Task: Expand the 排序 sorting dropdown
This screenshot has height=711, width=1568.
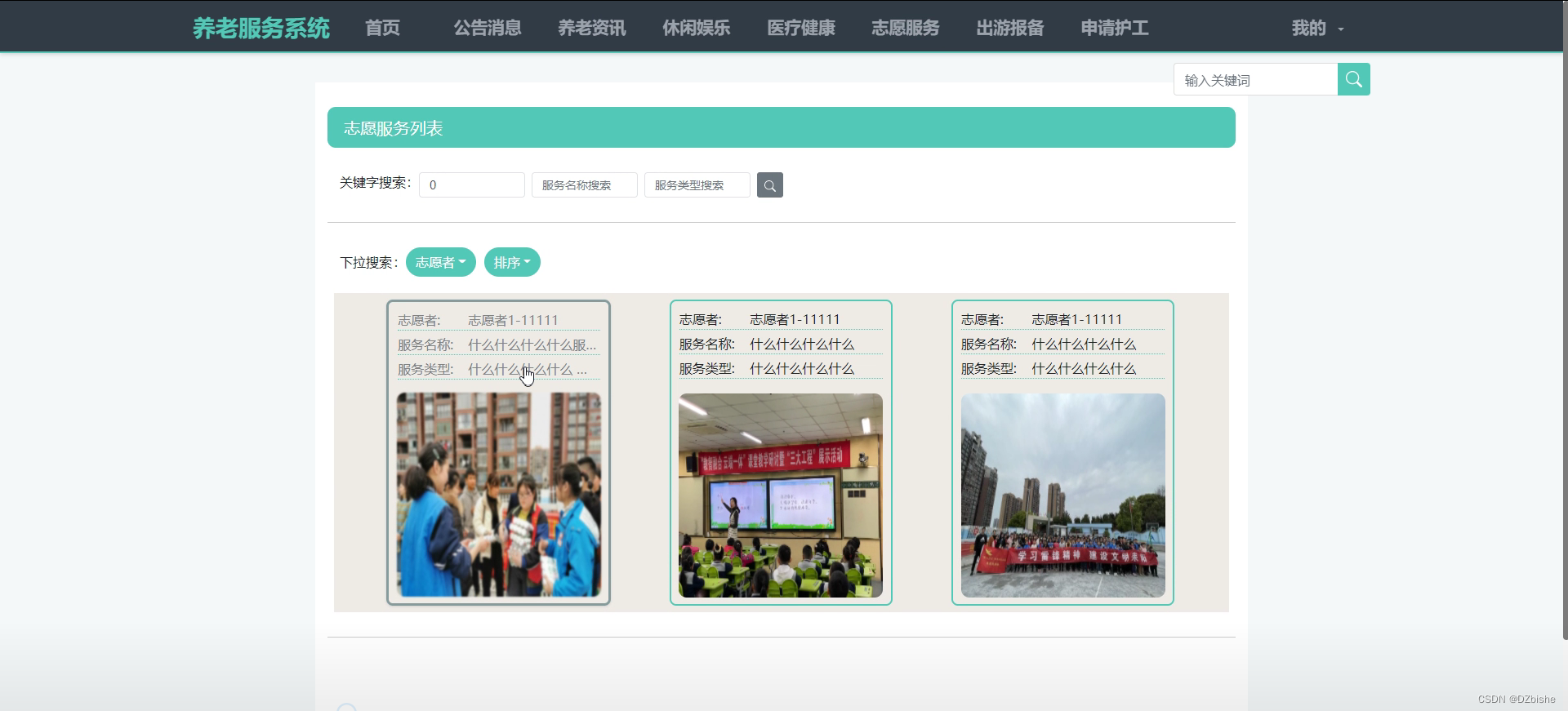Action: [x=512, y=262]
